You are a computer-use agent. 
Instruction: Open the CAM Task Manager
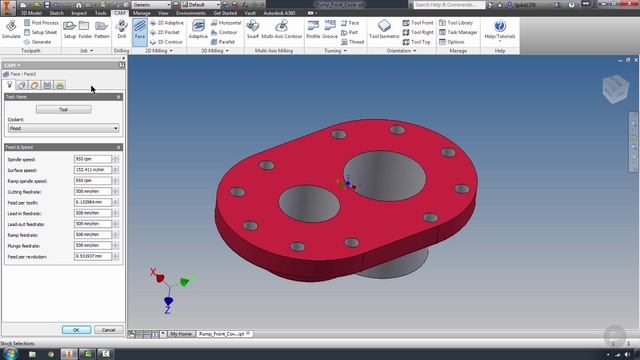click(458, 32)
